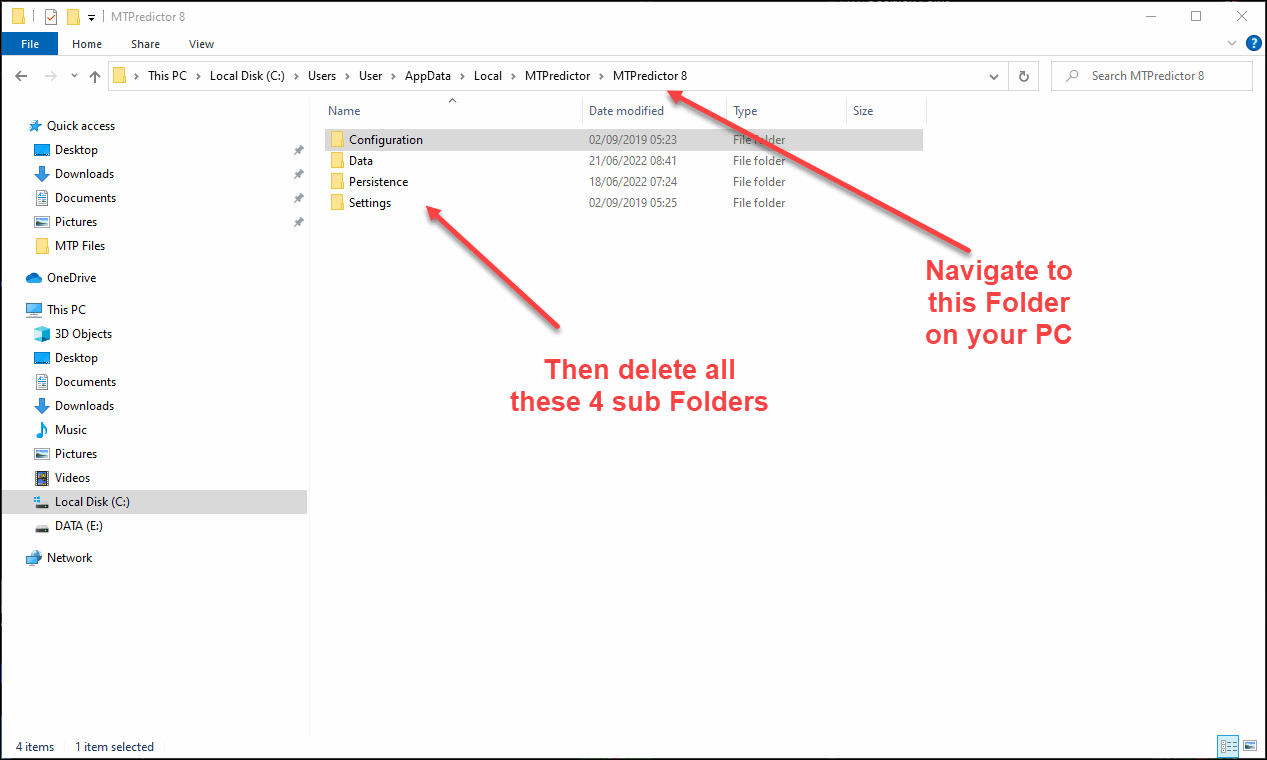Open the Help question mark icon
This screenshot has width=1267, height=760.
(x=1253, y=44)
